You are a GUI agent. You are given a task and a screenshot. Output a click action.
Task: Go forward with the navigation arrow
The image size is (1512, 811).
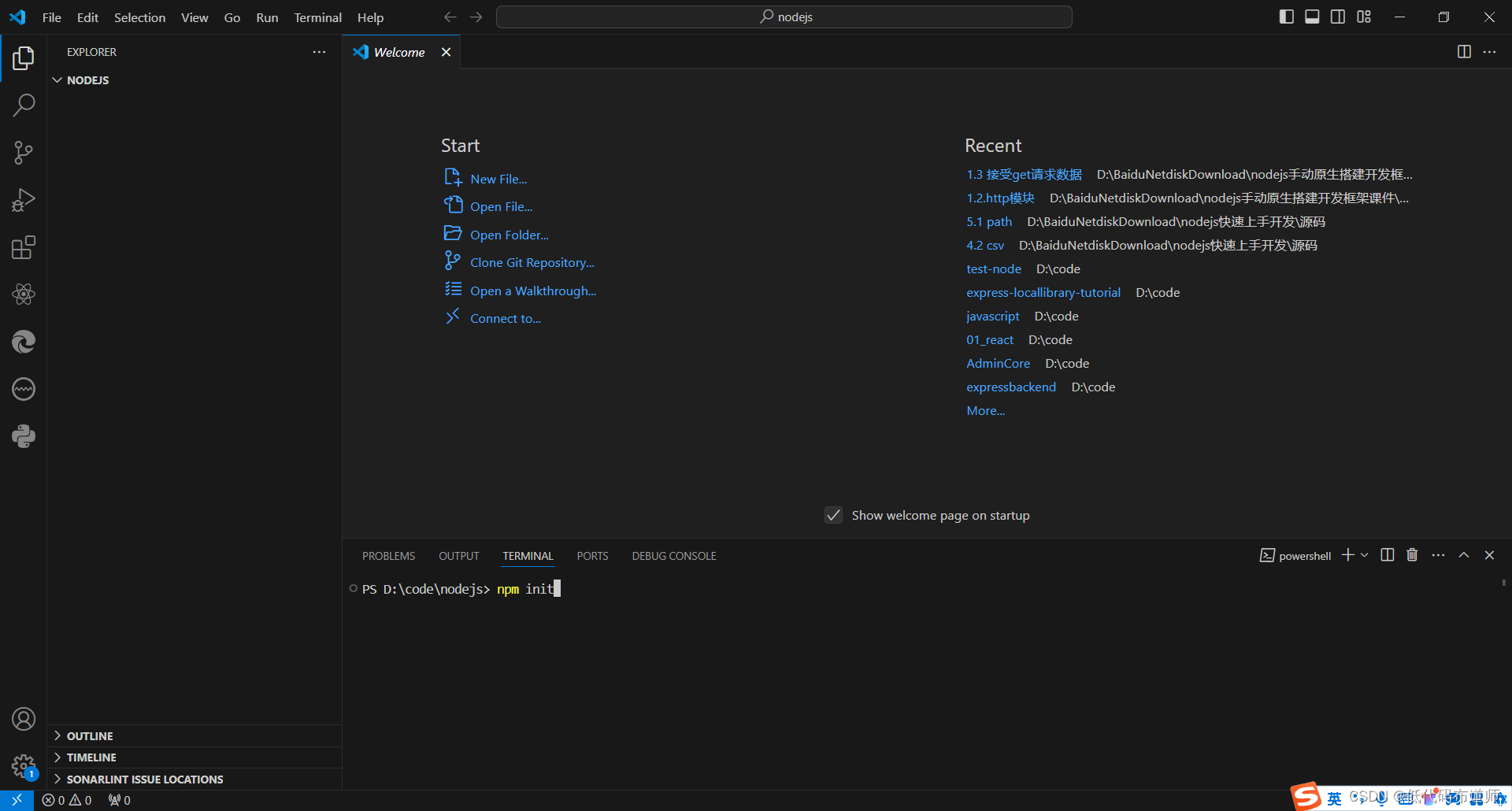click(476, 17)
